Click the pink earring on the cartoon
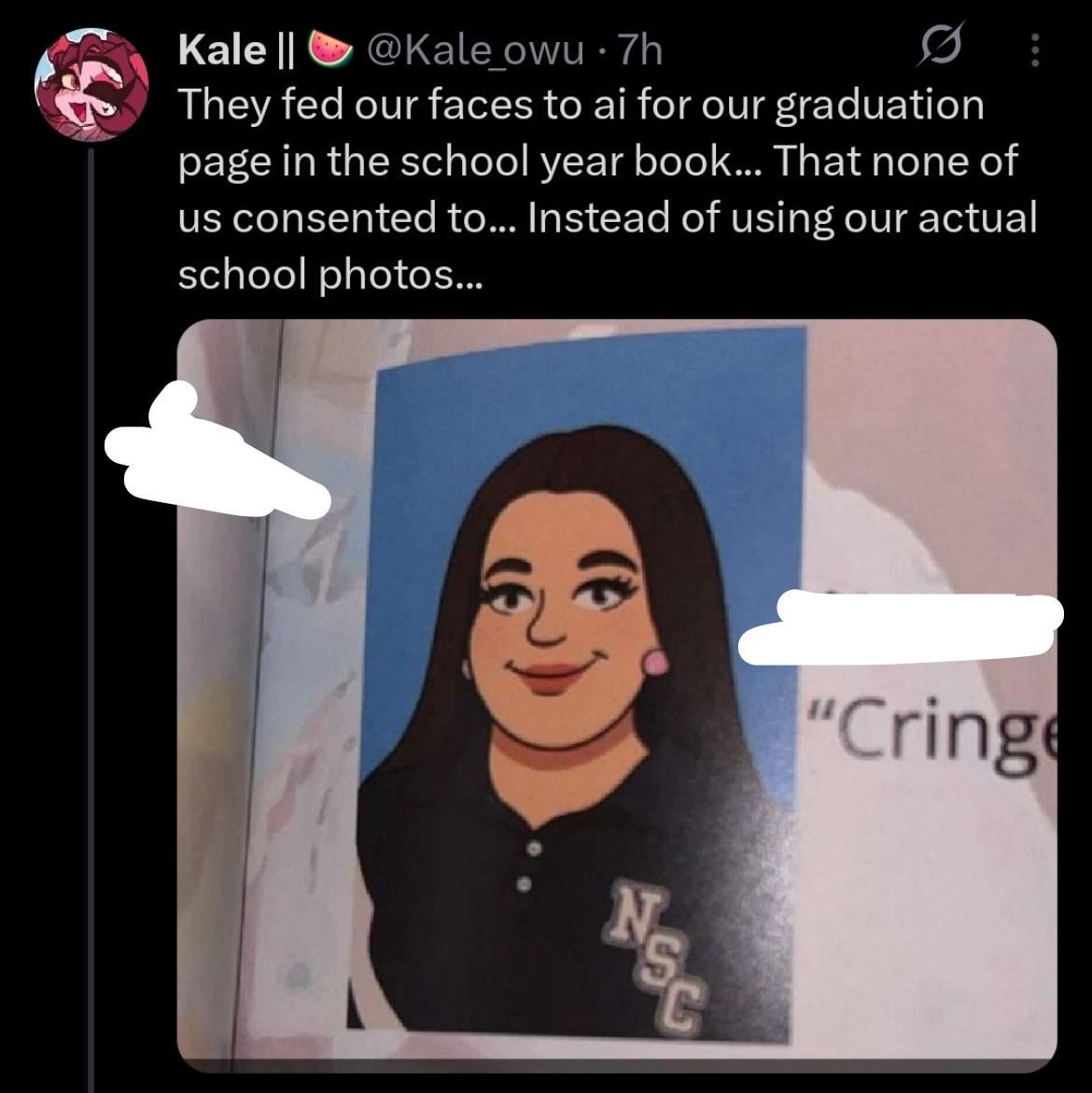Viewport: 1092px width, 1093px height. point(657,662)
